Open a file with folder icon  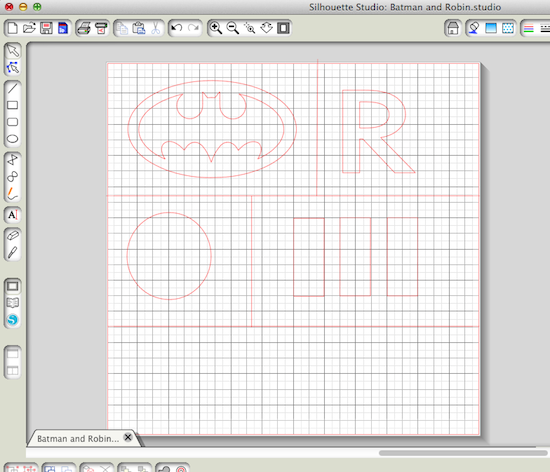point(29,28)
